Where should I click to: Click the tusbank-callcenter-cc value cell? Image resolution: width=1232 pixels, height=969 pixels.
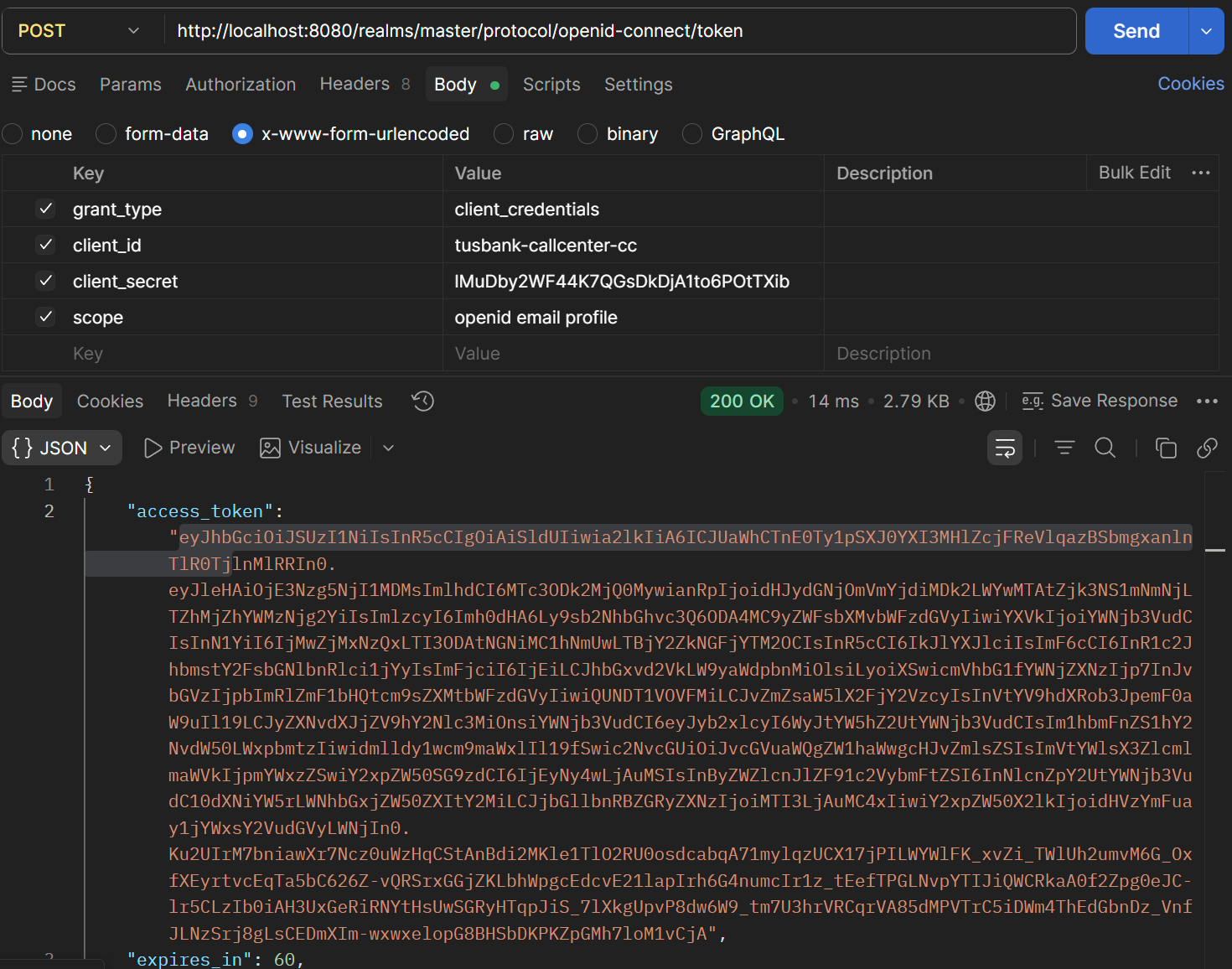(634, 246)
